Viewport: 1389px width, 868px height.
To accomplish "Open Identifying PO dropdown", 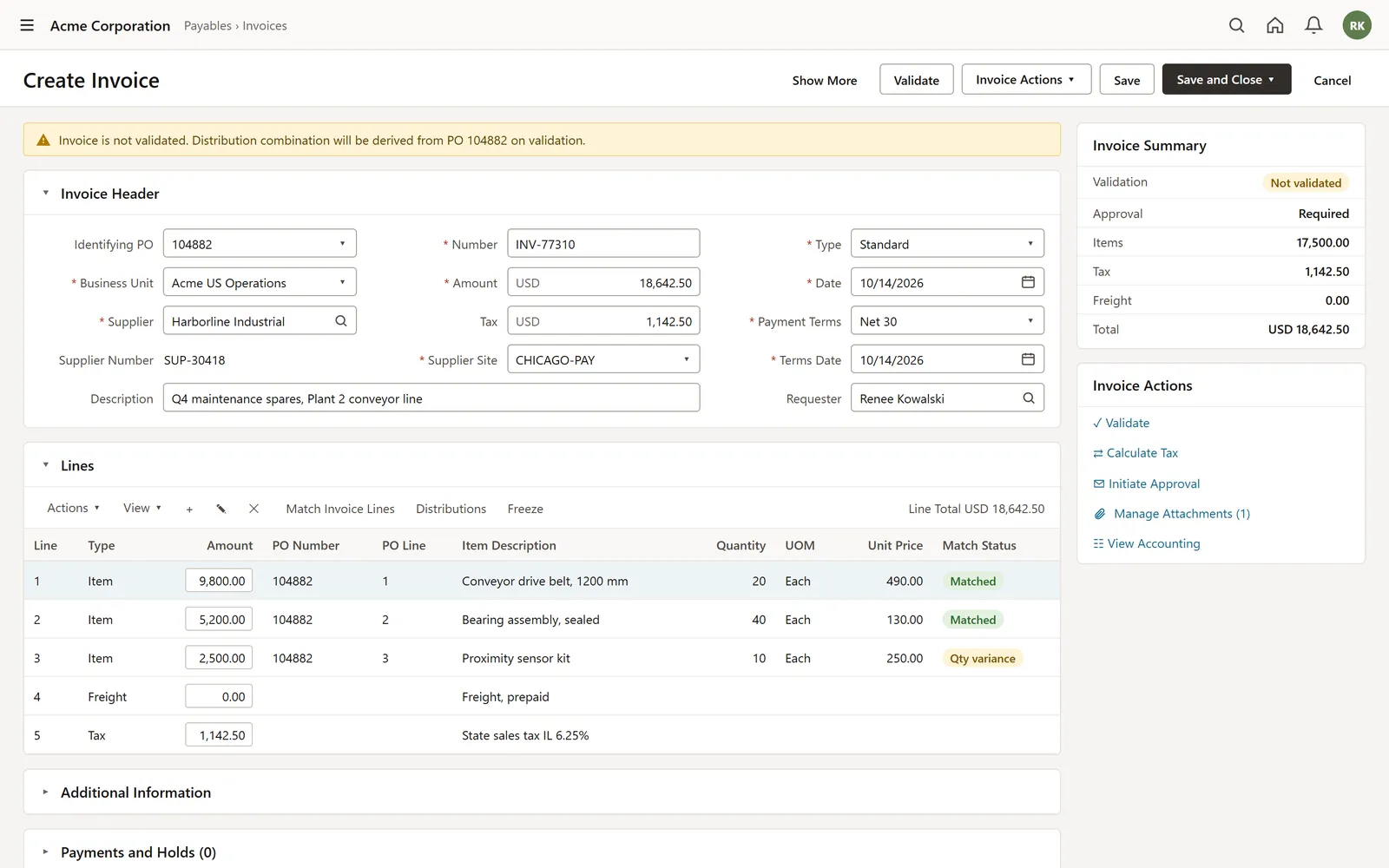I will pos(260,244).
